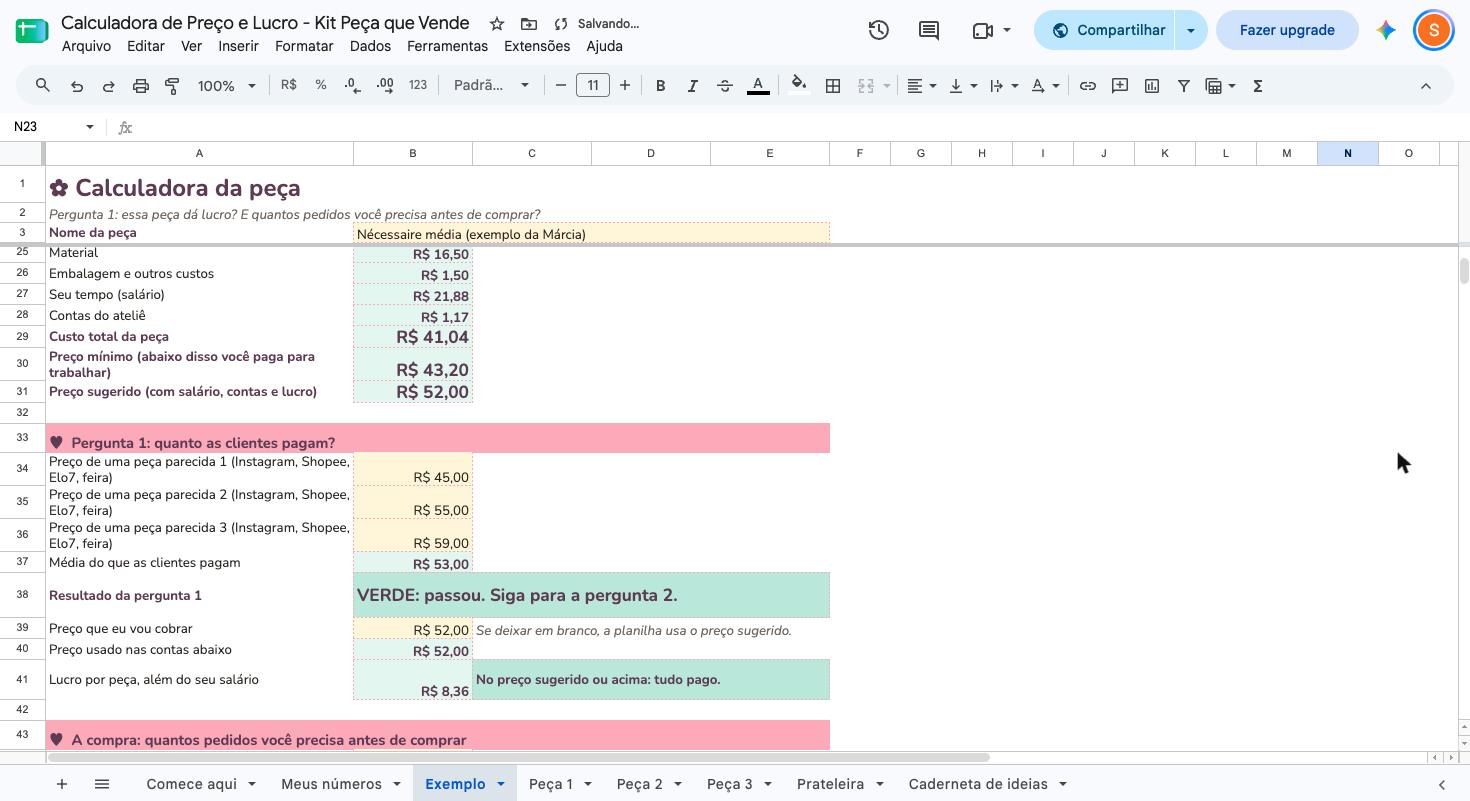Decrease decimal places

[x=352, y=86]
